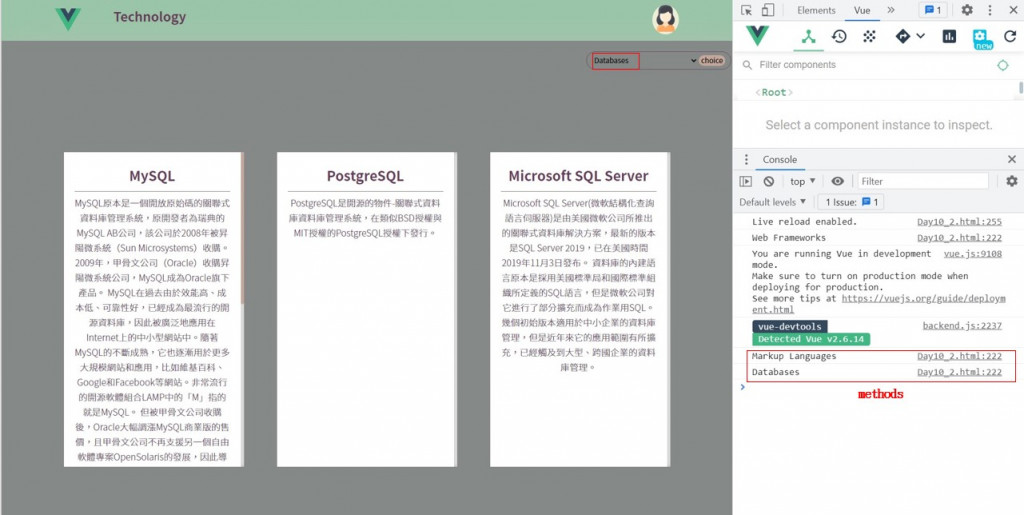Click the select component target icon
This screenshot has width=1024, height=515.
[1002, 65]
